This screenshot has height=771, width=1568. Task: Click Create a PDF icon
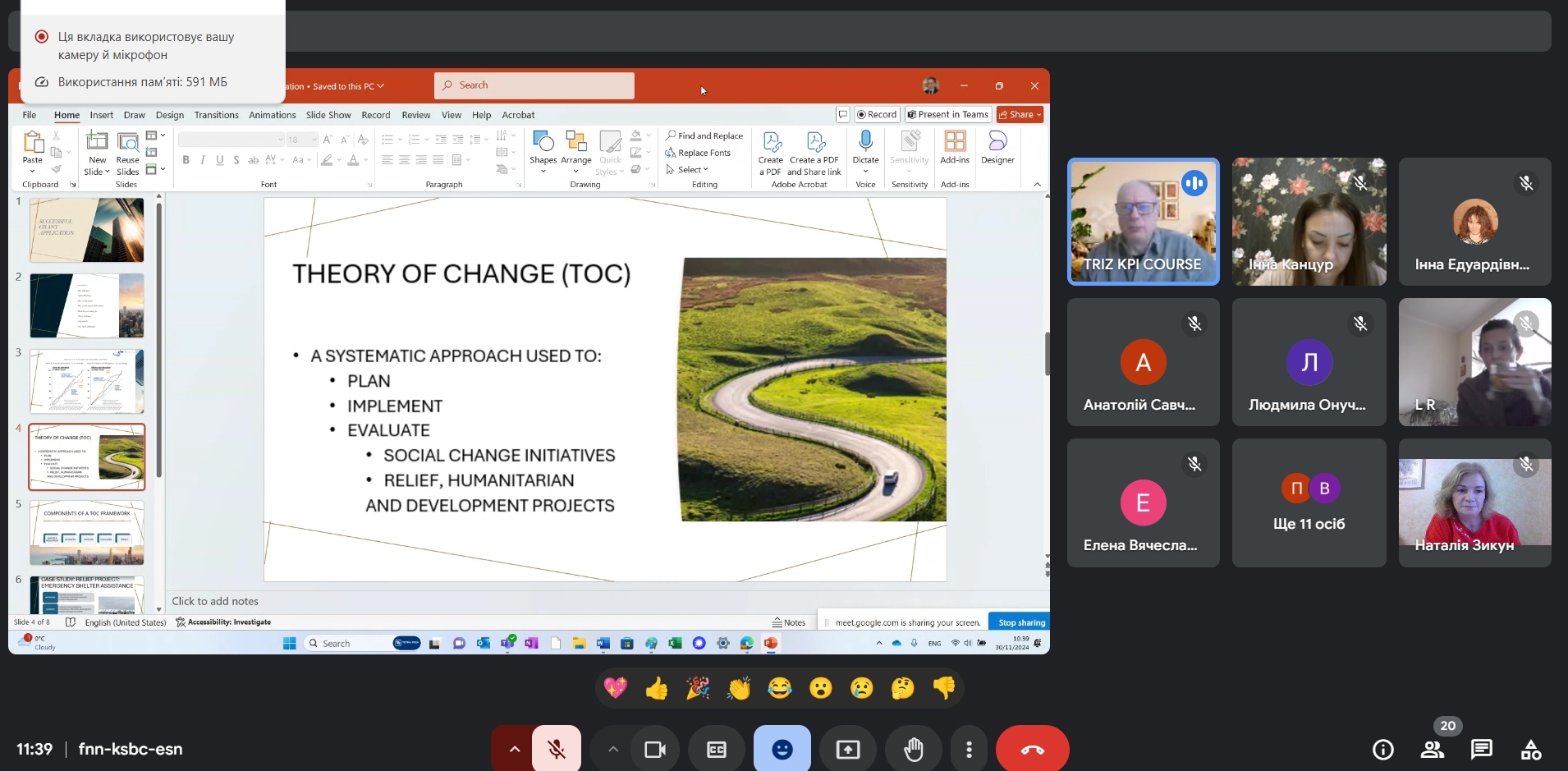(771, 143)
